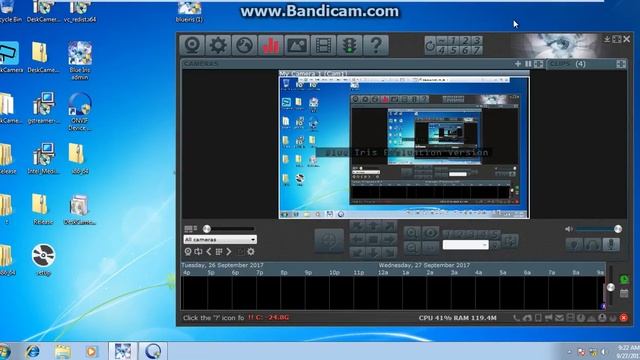
Task: Click the camera layout icon beside left slider
Action: click(191, 229)
